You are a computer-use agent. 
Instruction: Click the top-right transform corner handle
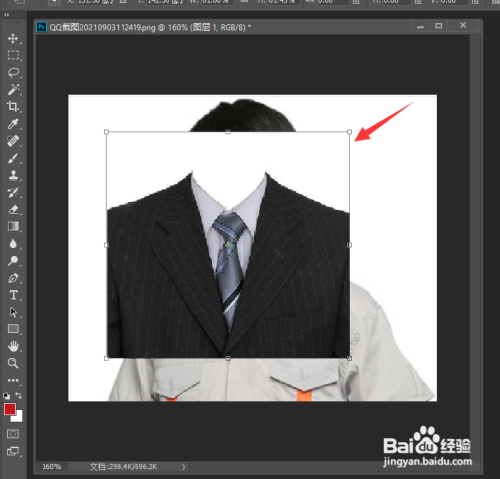click(x=349, y=132)
